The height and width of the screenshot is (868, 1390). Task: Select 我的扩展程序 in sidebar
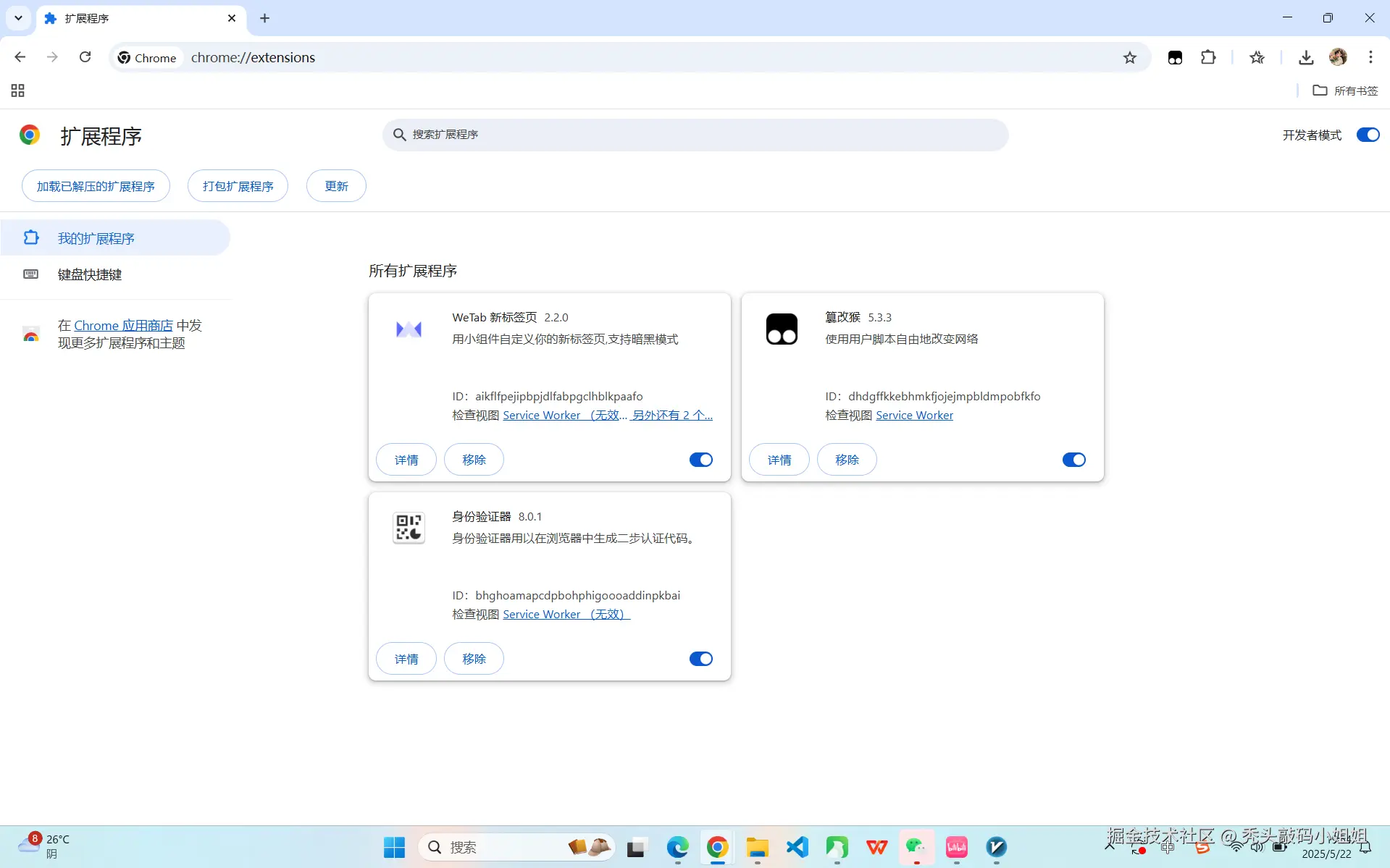tap(115, 237)
